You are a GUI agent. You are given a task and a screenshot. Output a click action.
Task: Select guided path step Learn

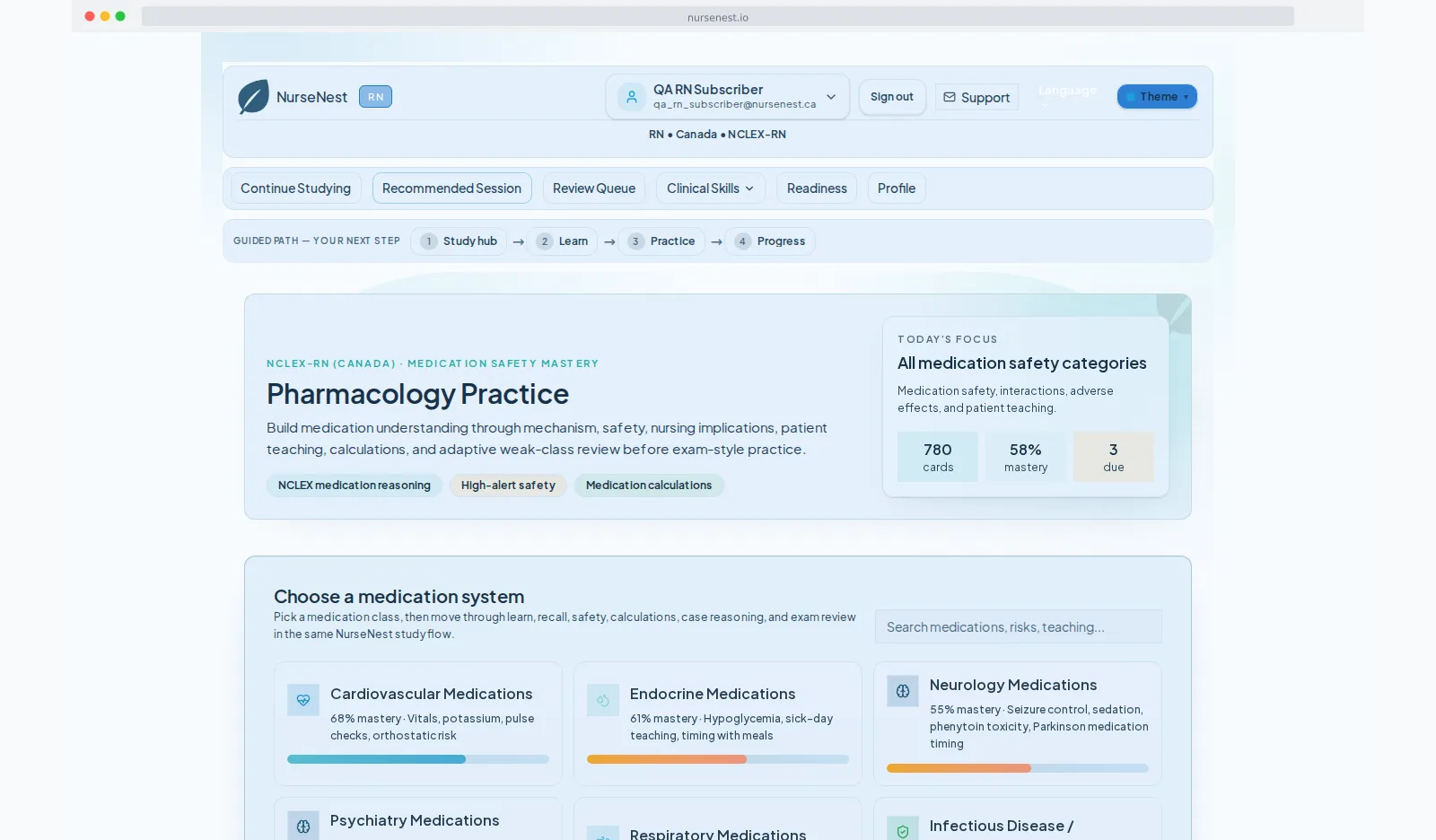[x=562, y=241]
